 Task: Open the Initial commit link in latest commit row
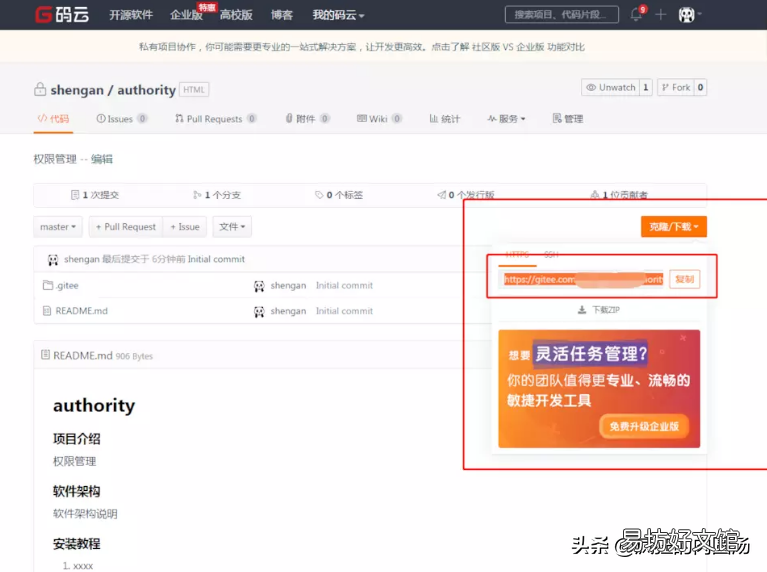point(216,259)
